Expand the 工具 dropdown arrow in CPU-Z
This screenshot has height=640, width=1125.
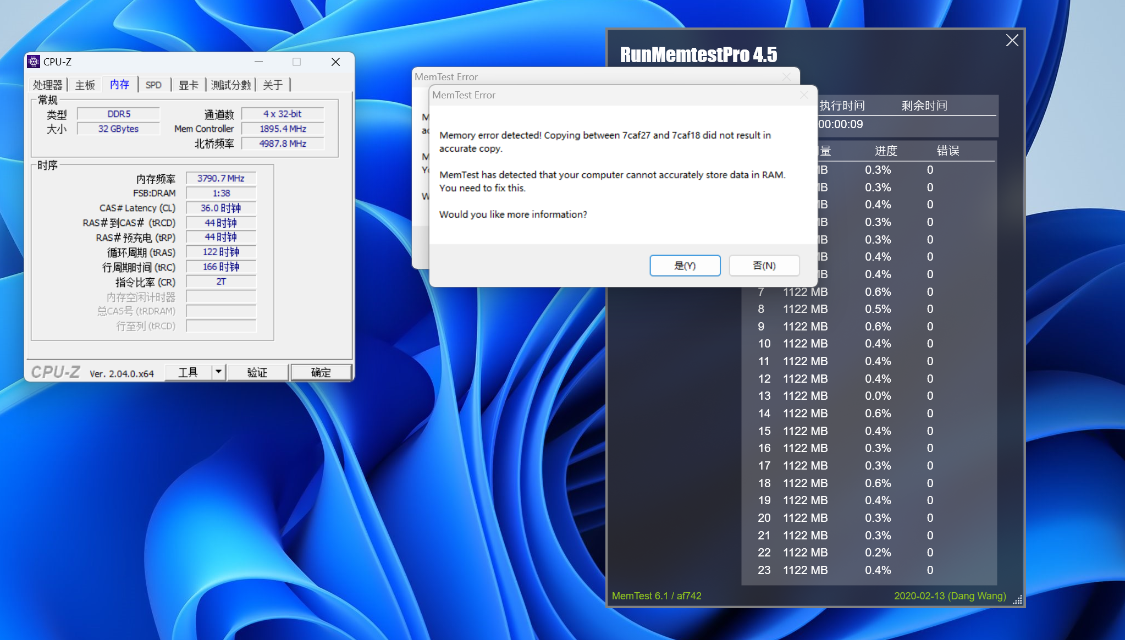(x=219, y=372)
